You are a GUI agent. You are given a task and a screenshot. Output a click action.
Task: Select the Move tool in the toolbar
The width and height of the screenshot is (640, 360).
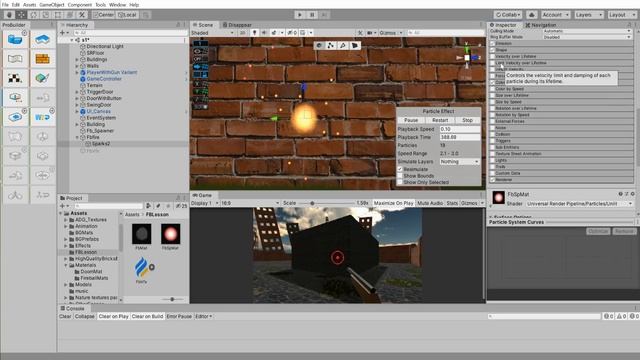tap(21, 15)
